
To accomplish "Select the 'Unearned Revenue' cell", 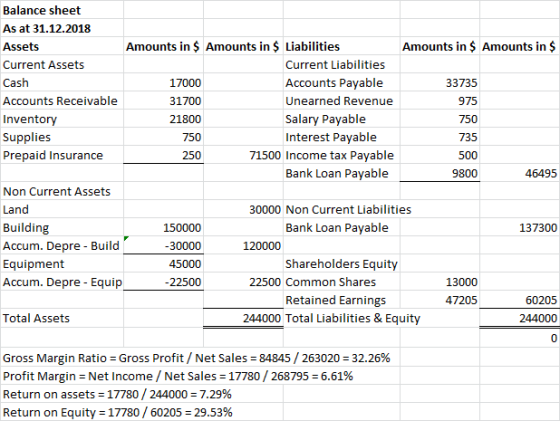I will [341, 101].
